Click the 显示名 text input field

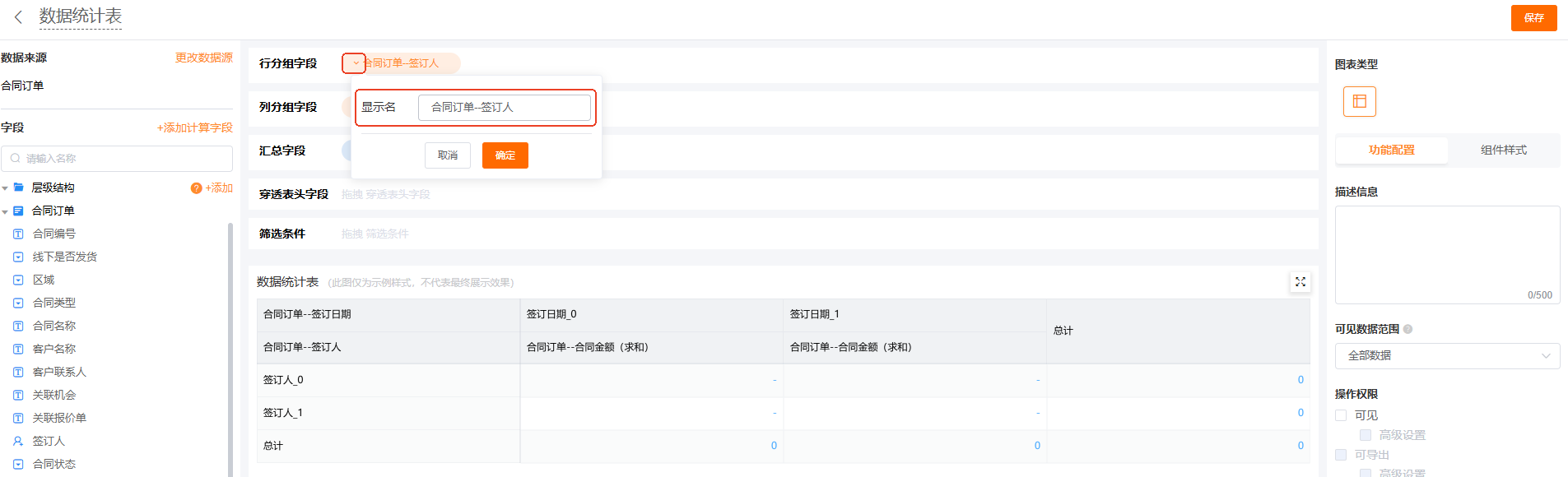504,108
